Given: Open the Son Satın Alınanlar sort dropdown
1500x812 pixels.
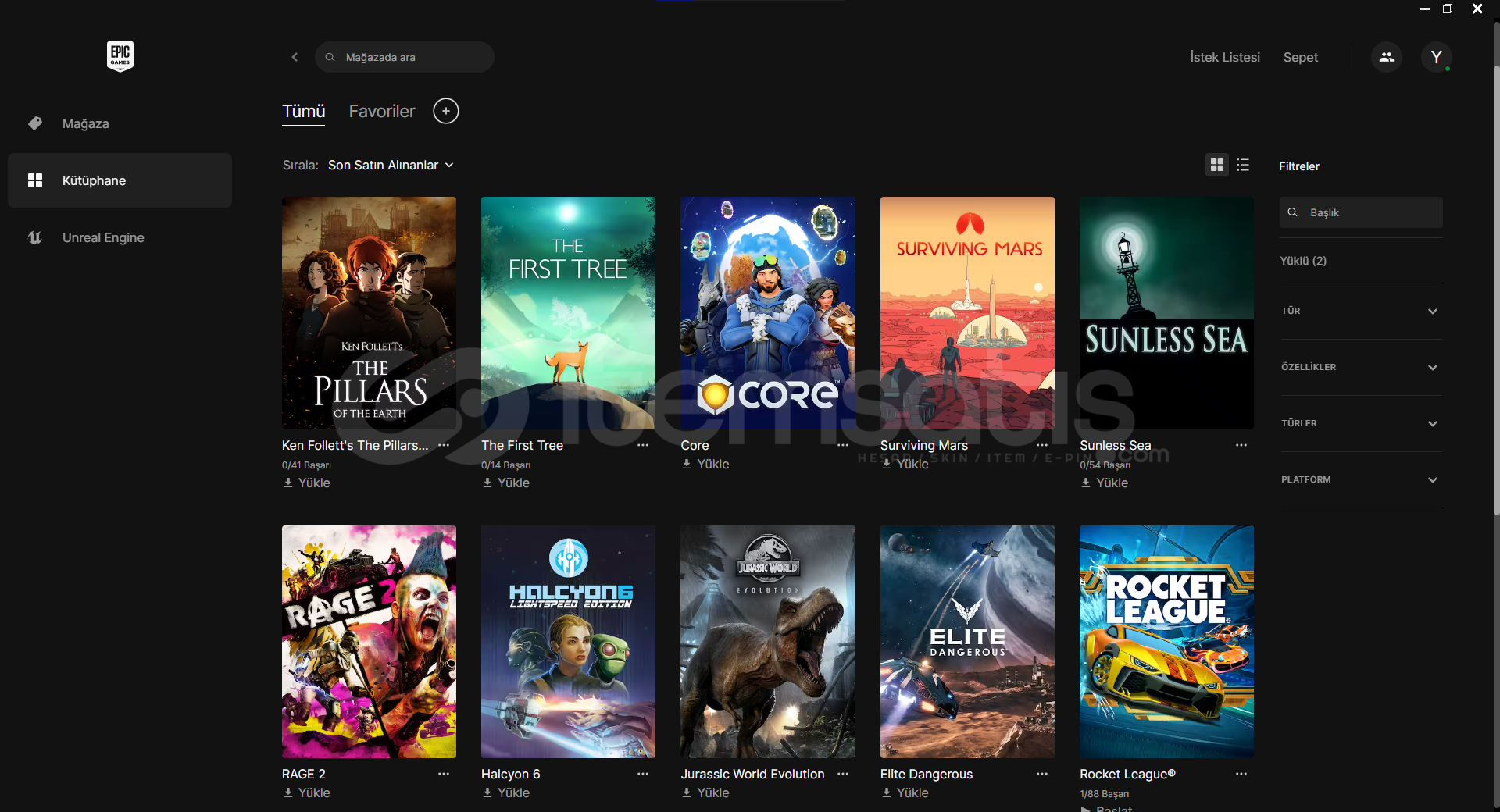Looking at the screenshot, I should pyautogui.click(x=391, y=165).
